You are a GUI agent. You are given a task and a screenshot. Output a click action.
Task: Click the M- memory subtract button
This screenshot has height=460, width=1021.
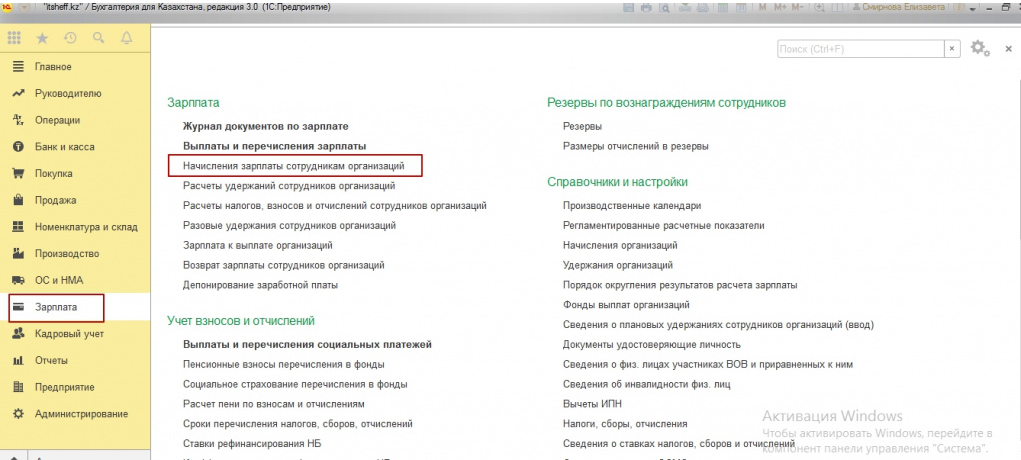click(798, 8)
